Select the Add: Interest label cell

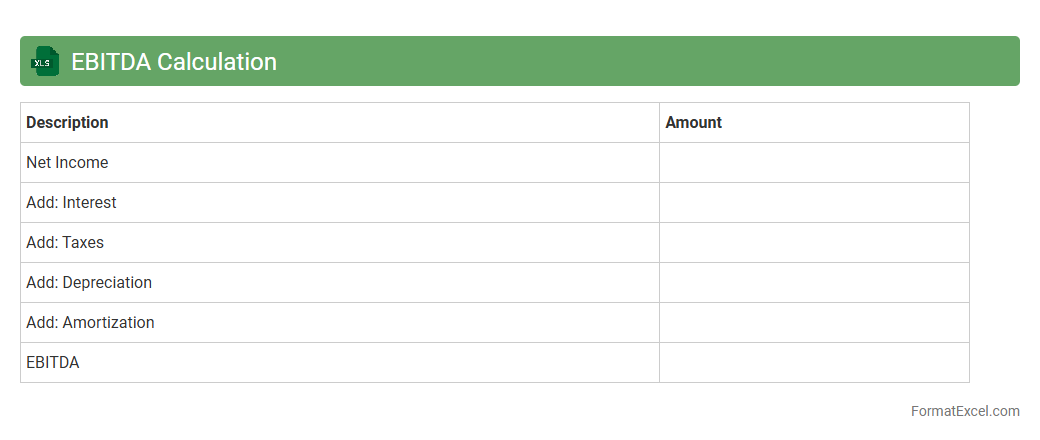(x=71, y=203)
